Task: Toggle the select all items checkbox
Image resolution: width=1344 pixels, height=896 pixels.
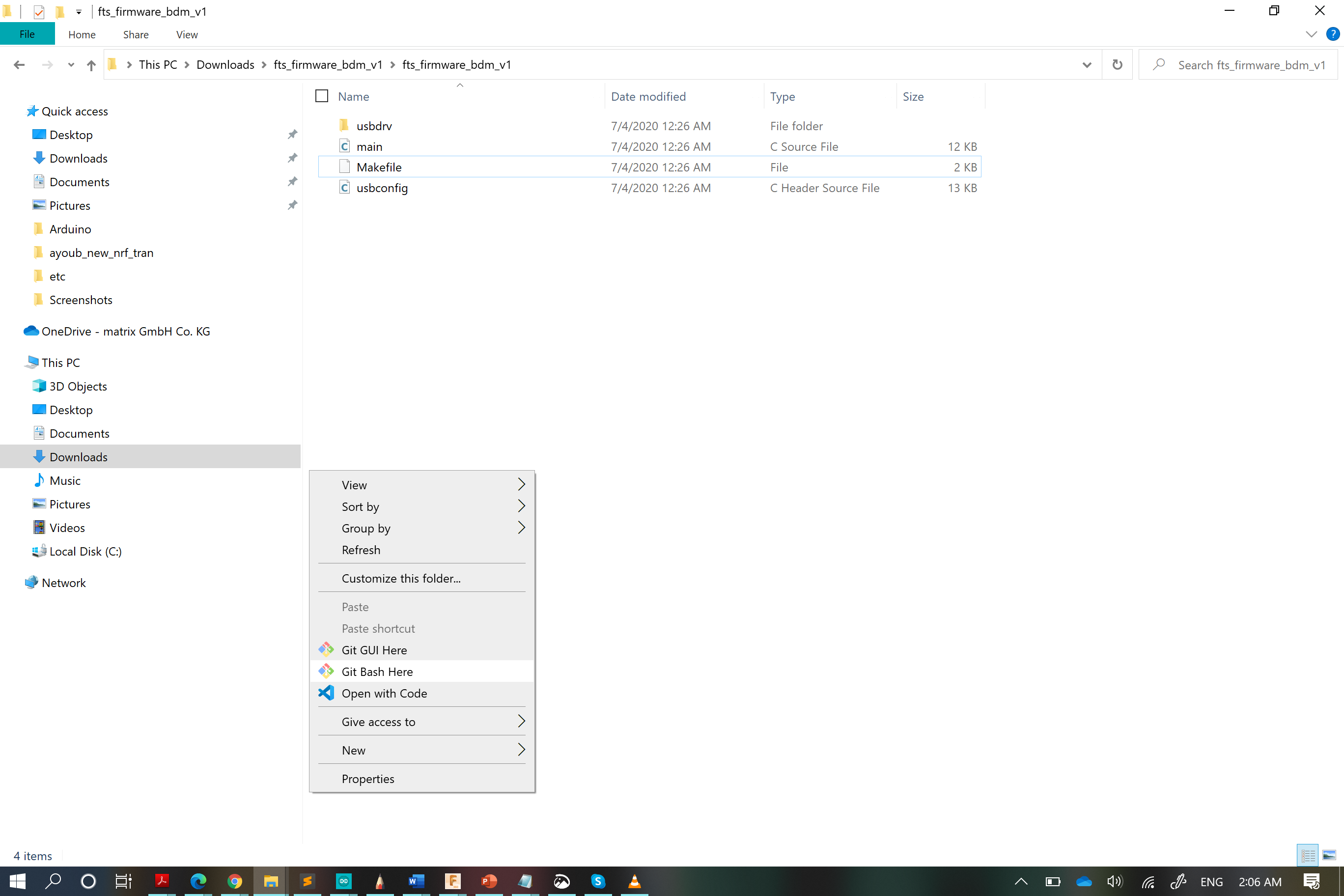Action: [x=322, y=96]
